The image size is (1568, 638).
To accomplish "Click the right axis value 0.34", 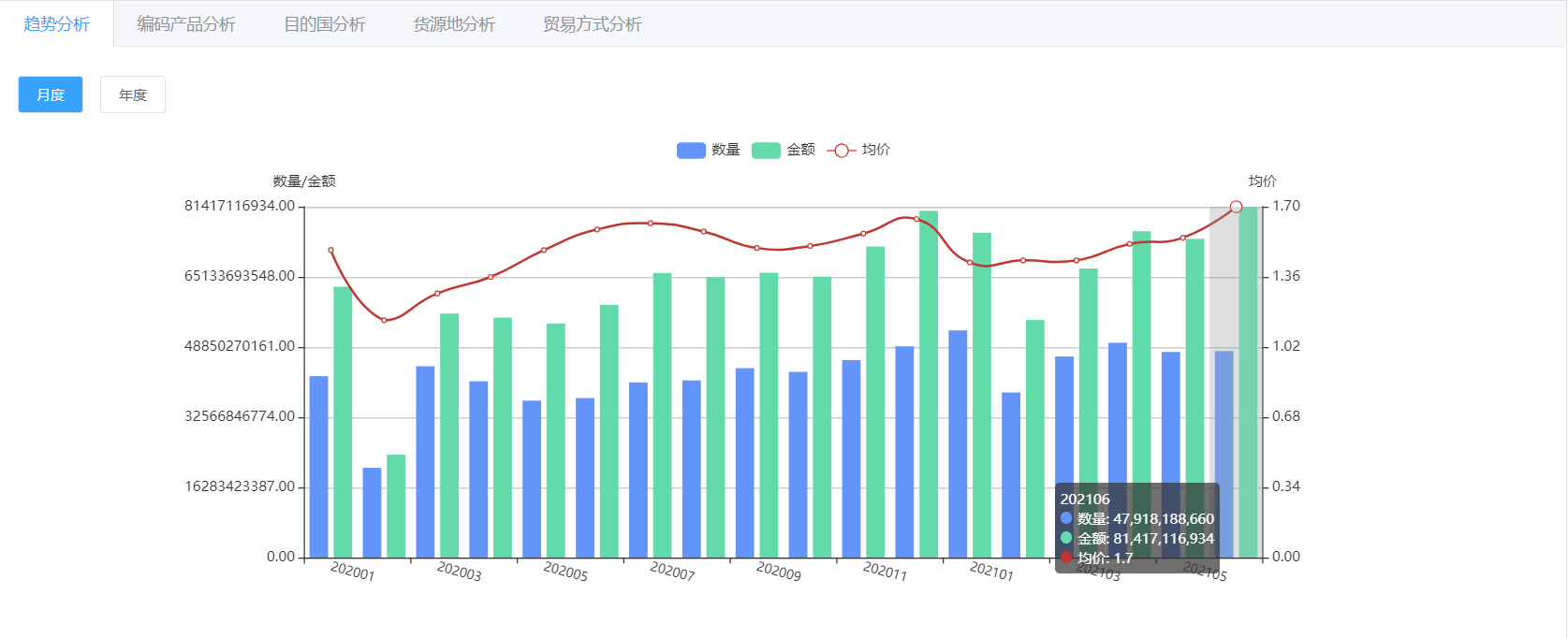I will point(1286,486).
